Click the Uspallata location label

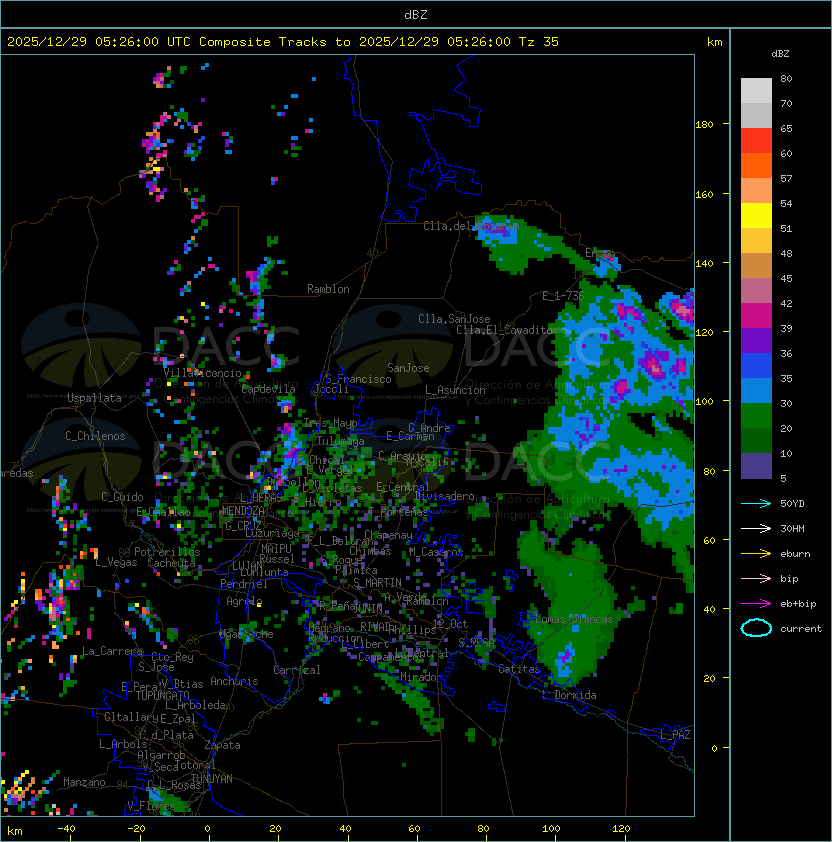click(94, 398)
